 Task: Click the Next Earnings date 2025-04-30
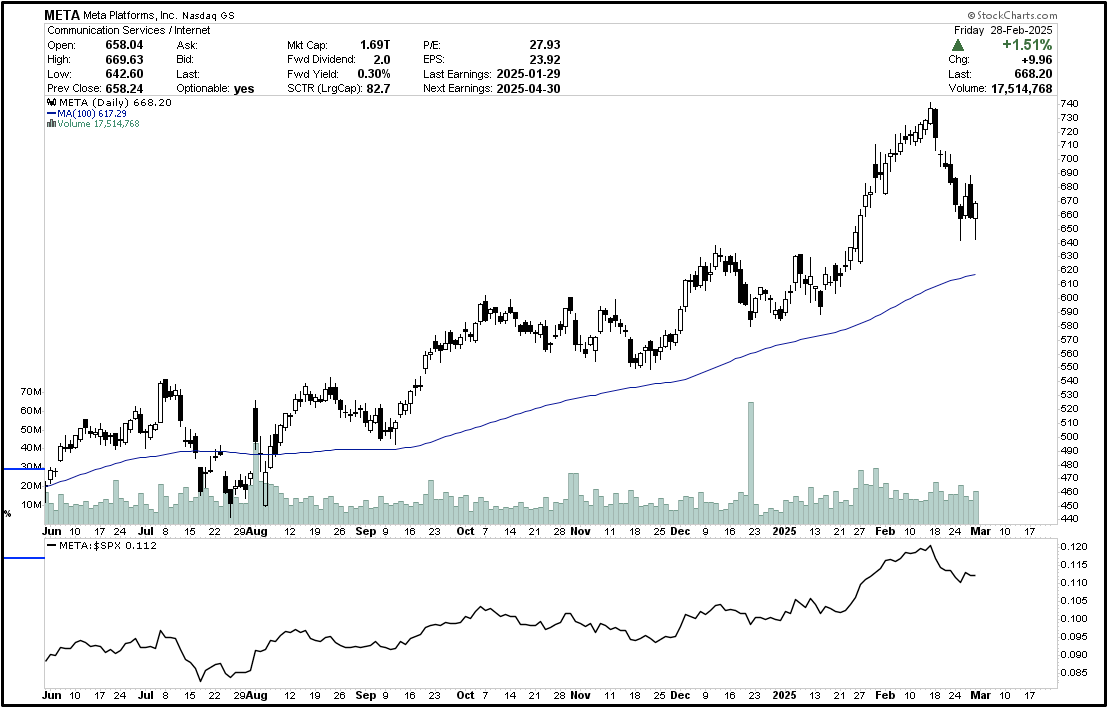(529, 89)
